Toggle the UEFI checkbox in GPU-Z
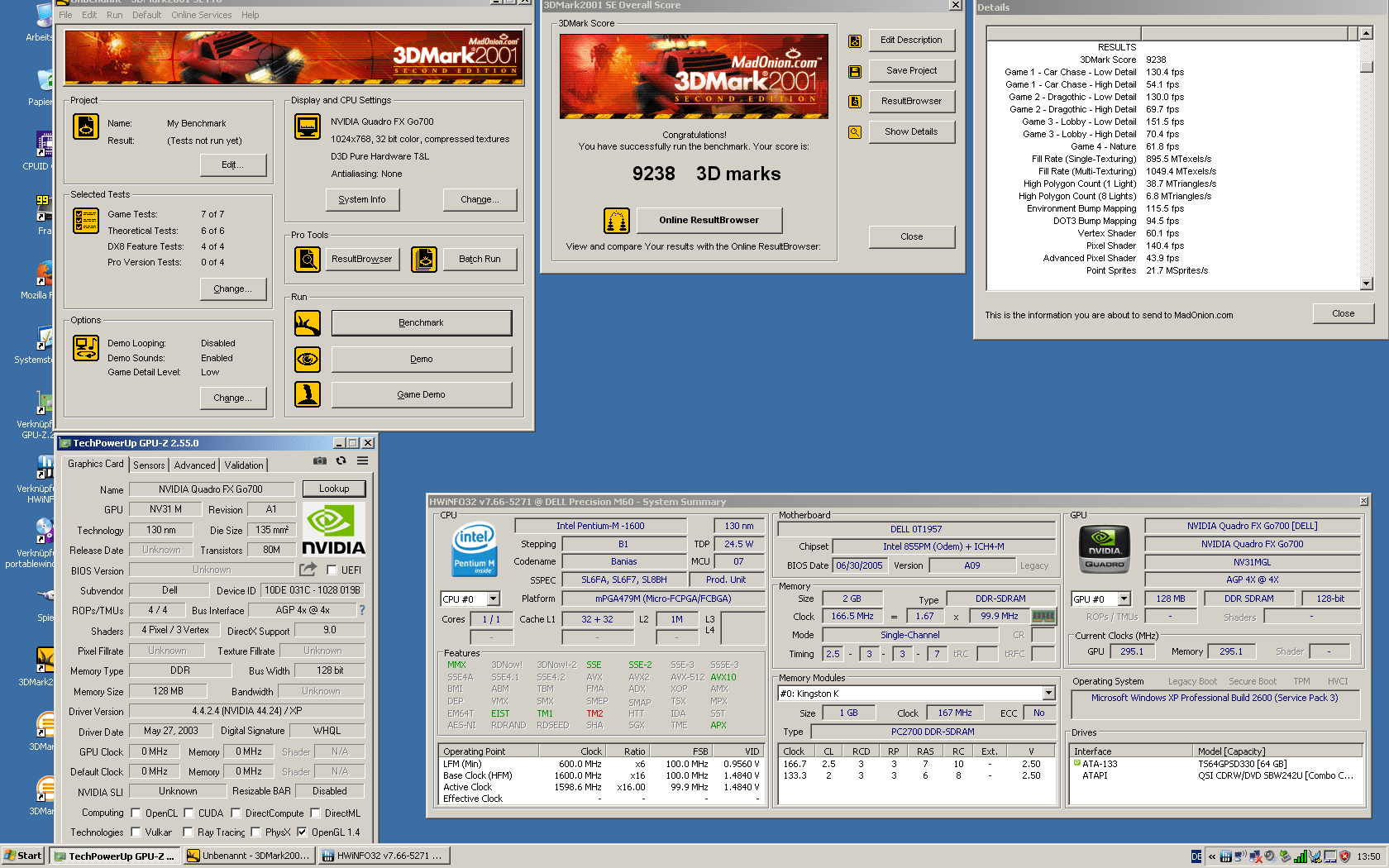Image resolution: width=1389 pixels, height=868 pixels. (x=332, y=570)
